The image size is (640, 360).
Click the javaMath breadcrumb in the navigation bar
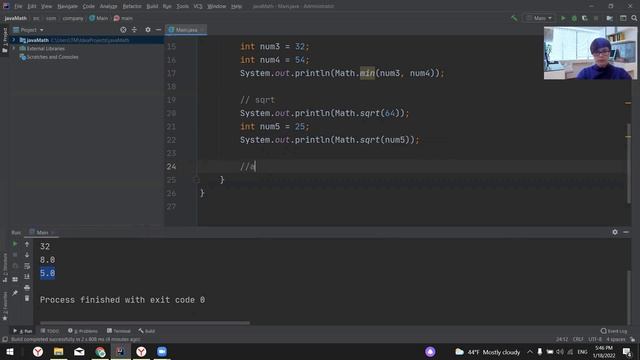tap(16, 18)
